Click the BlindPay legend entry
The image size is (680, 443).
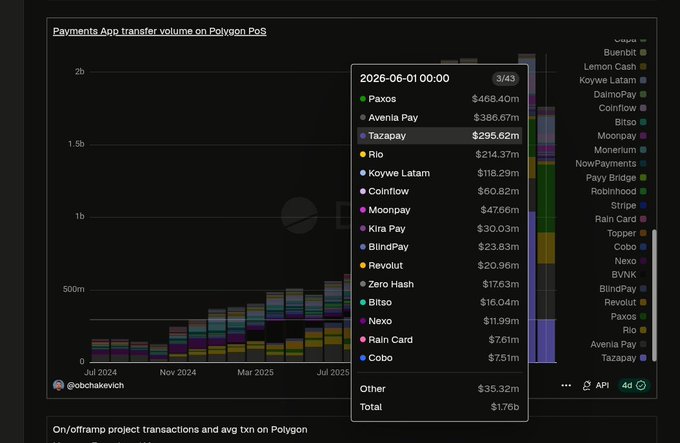tap(623, 289)
